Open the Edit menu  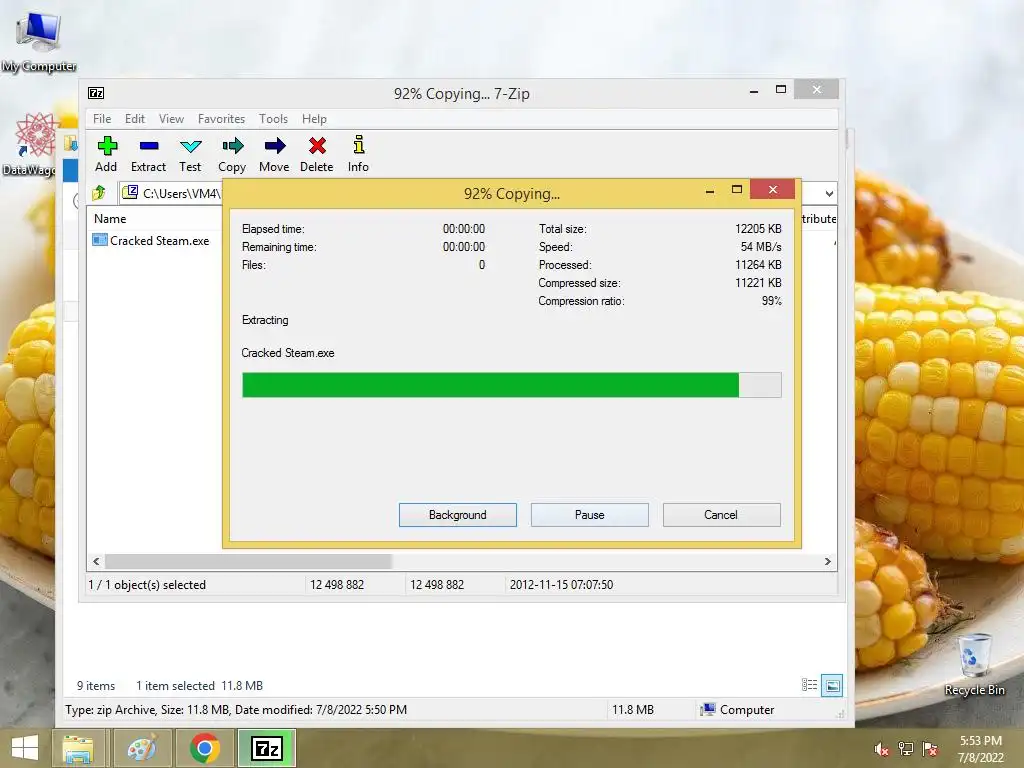point(135,119)
